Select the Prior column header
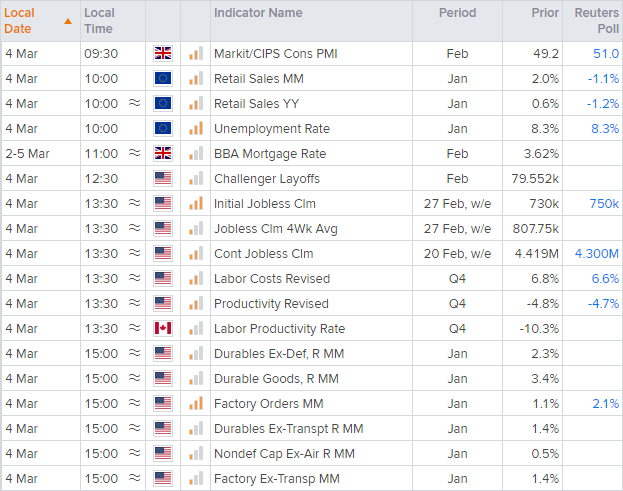623x491 pixels. point(545,13)
